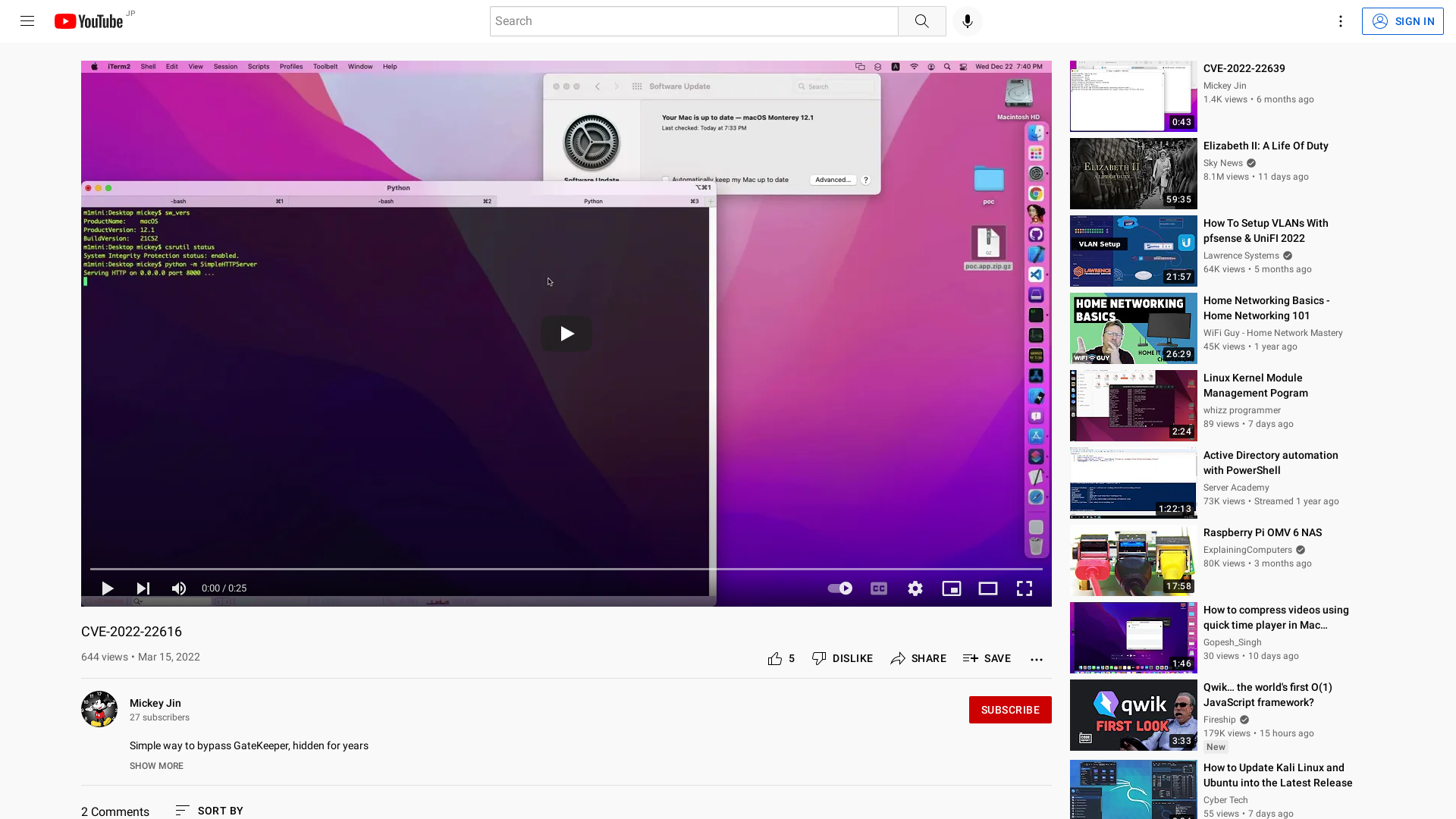Mute the video with the speaker icon
Viewport: 1456px width, 819px height.
coord(179,588)
